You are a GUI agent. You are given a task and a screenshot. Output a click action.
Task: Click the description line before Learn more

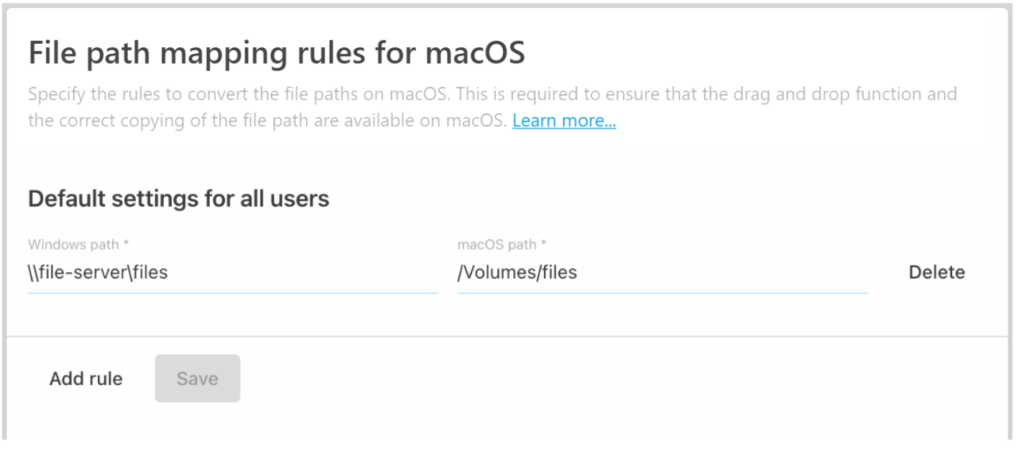(268, 121)
